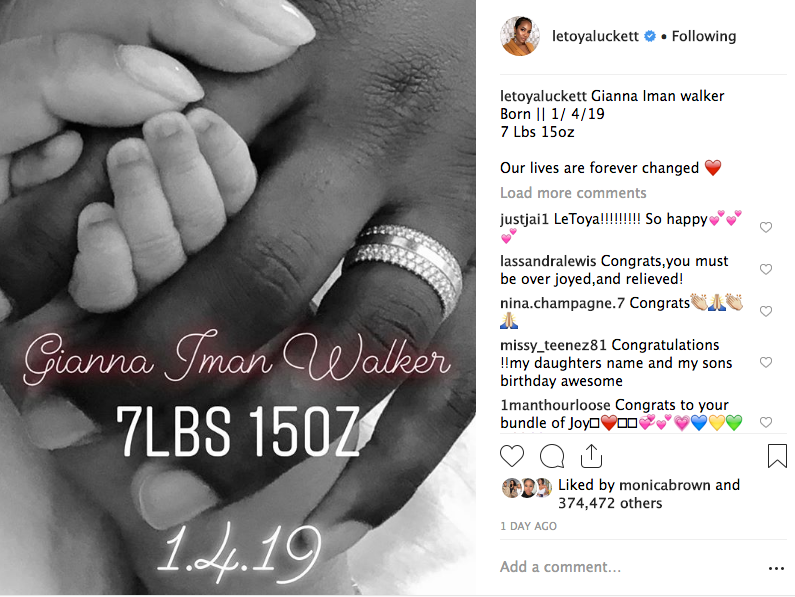The height and width of the screenshot is (597, 795).
Task: Like justjai1's comment with its heart
Action: (x=766, y=227)
